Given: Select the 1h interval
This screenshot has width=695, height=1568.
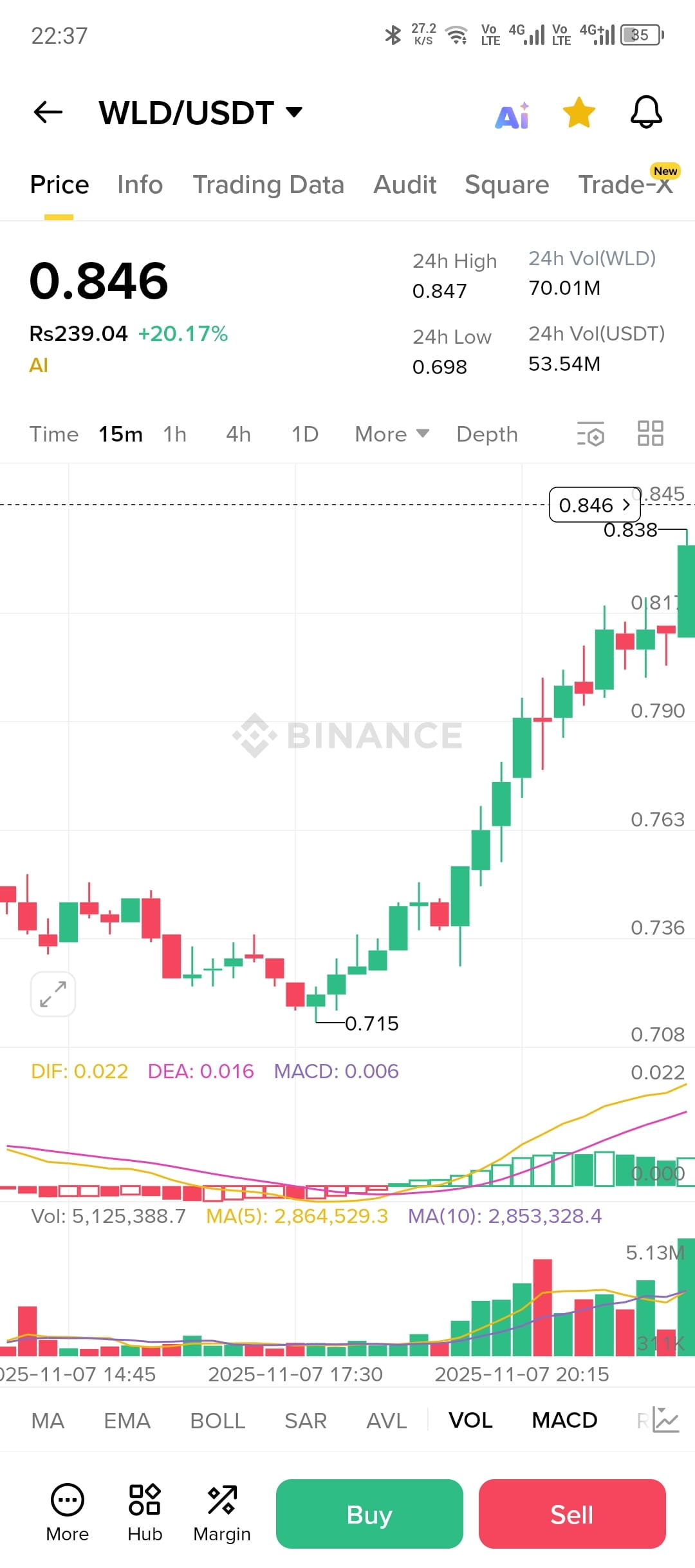Looking at the screenshot, I should [174, 434].
